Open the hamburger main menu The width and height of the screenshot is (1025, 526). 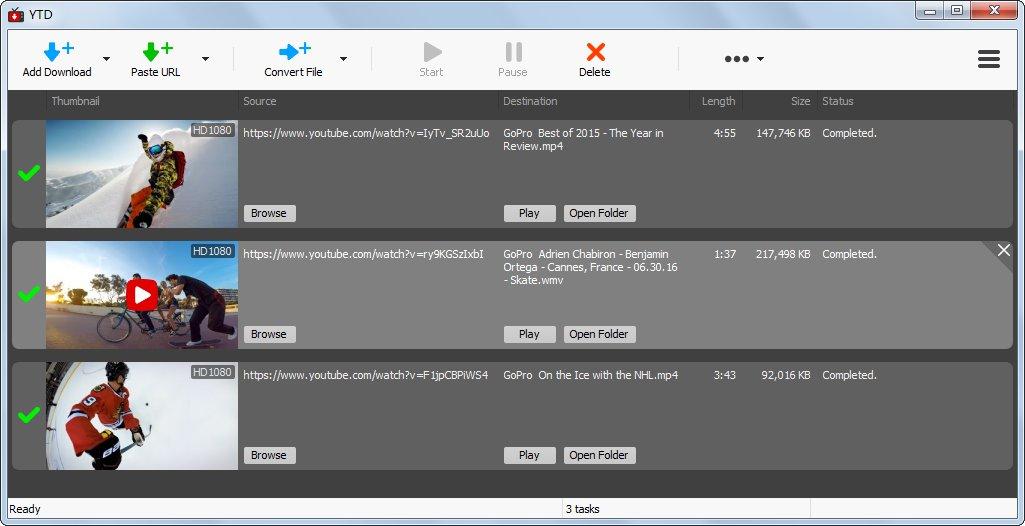(988, 59)
